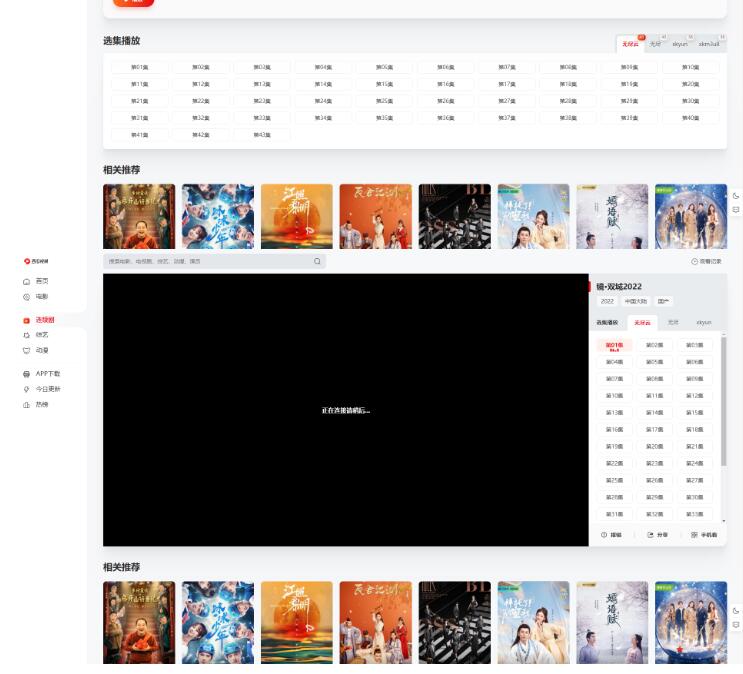Open snow-globe poster in lower recommendations row
The width and height of the screenshot is (743, 674).
click(x=691, y=623)
